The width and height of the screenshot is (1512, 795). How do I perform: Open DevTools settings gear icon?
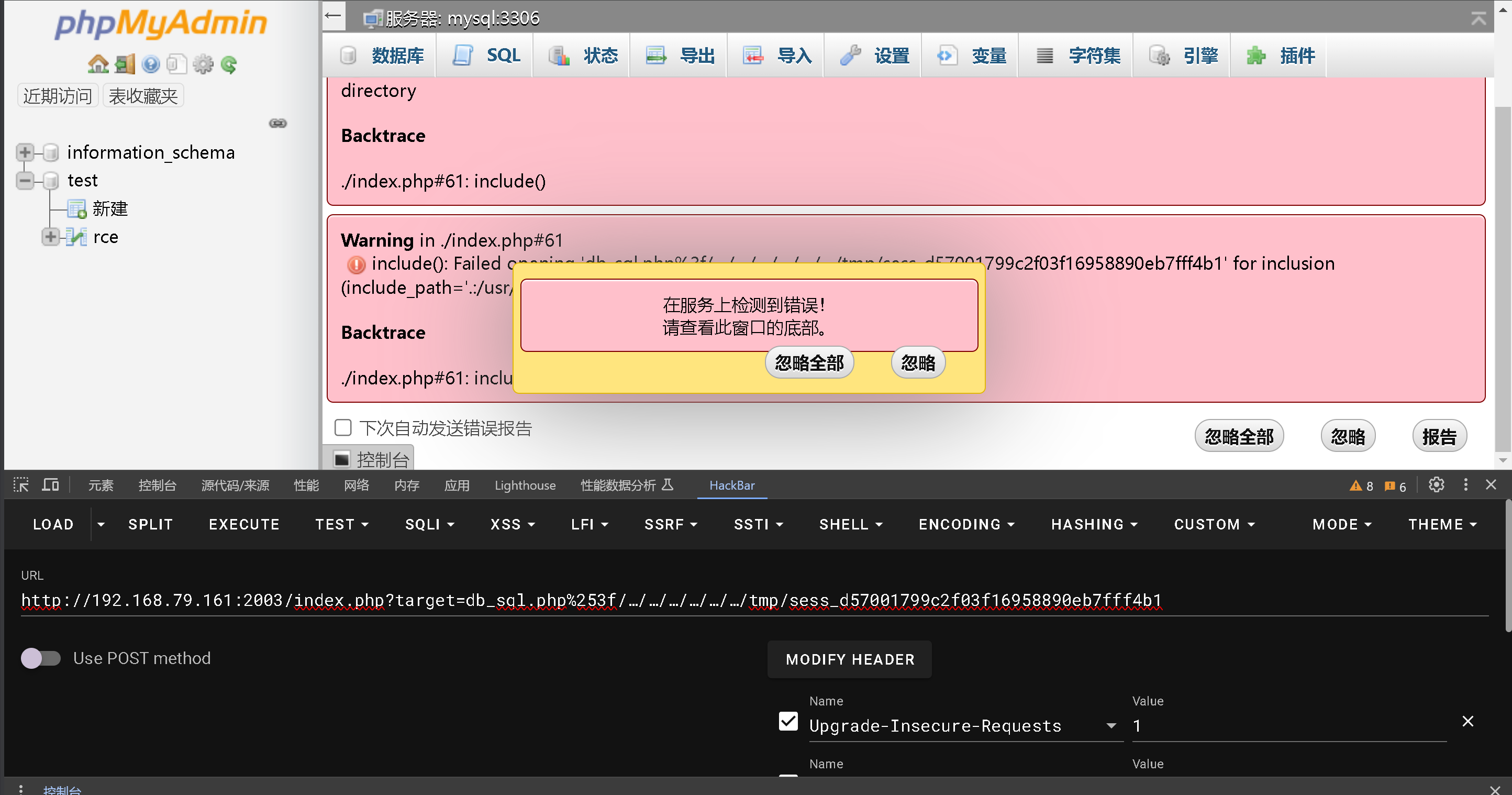pos(1436,485)
